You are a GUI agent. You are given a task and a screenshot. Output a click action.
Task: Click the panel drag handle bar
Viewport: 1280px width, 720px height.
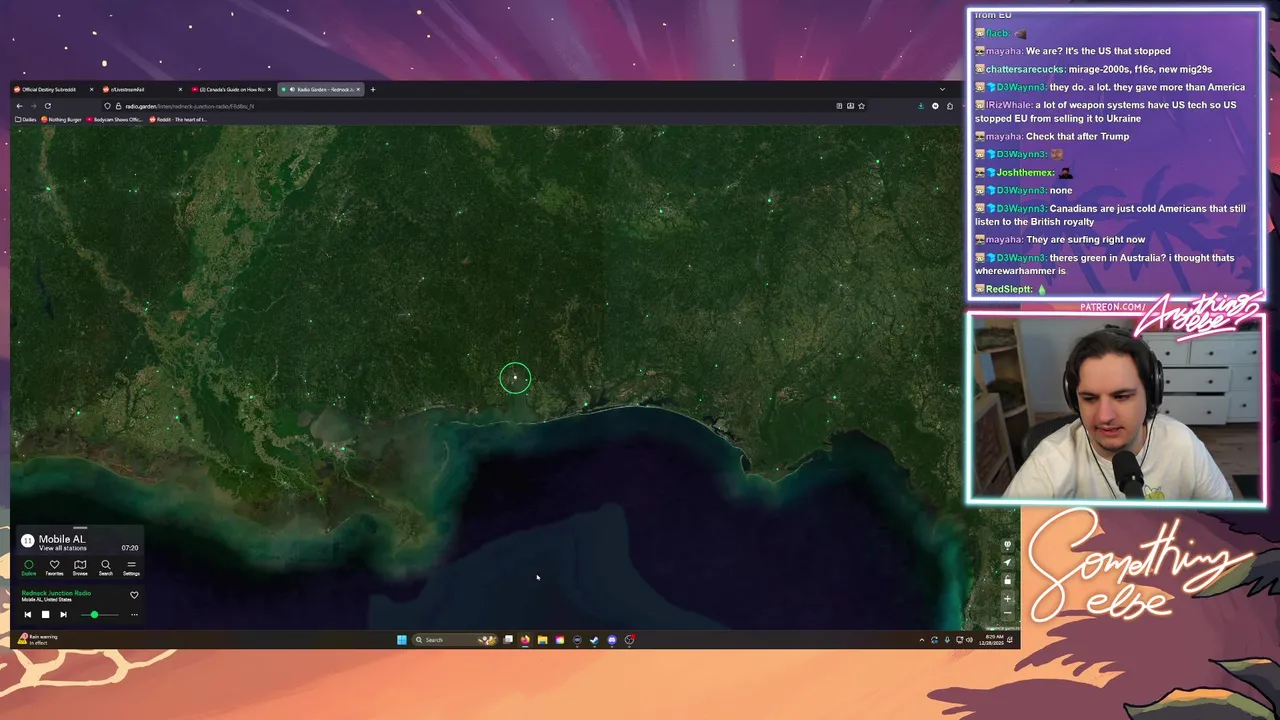click(80, 528)
